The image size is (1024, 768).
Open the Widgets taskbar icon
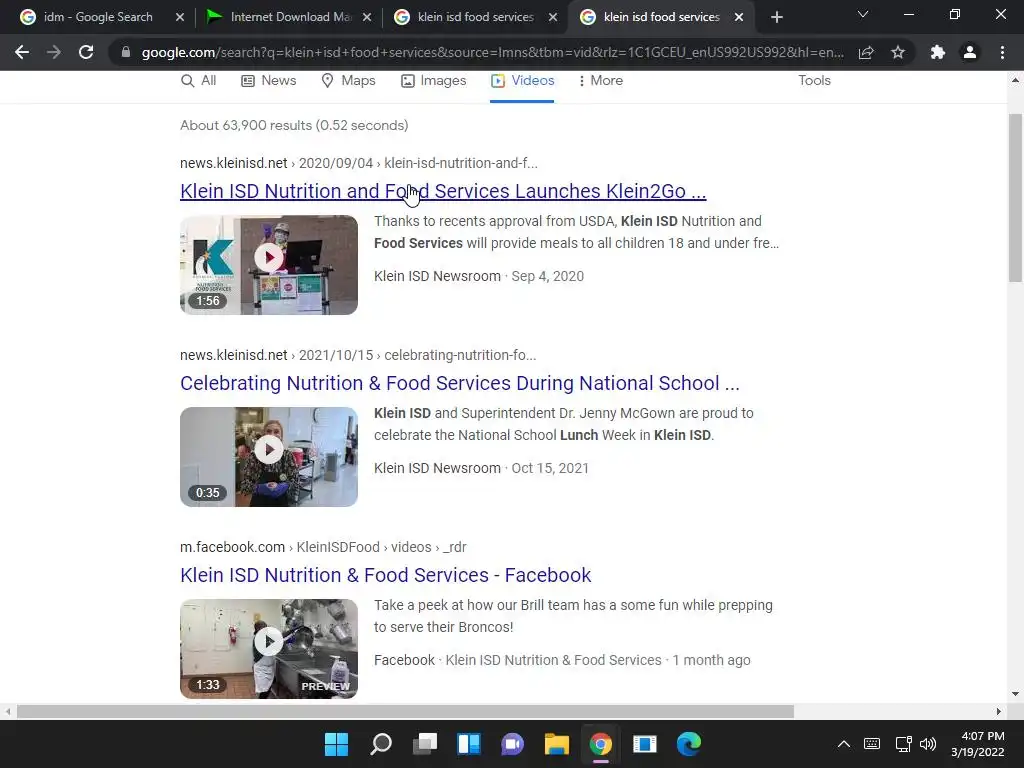coord(469,744)
